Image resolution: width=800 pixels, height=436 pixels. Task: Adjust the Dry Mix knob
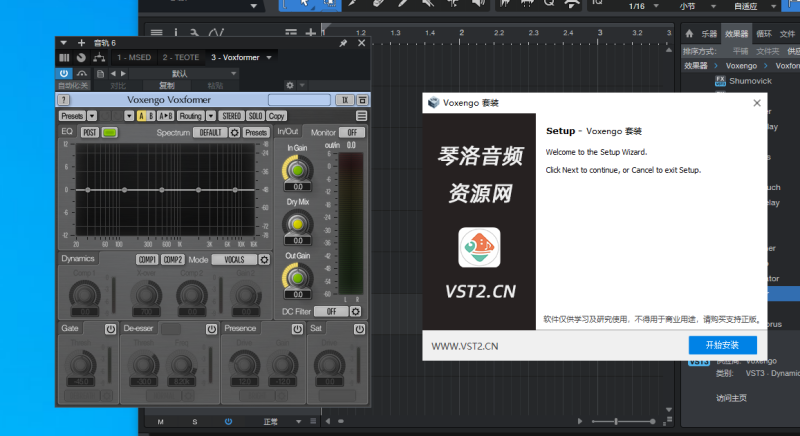pos(297,224)
